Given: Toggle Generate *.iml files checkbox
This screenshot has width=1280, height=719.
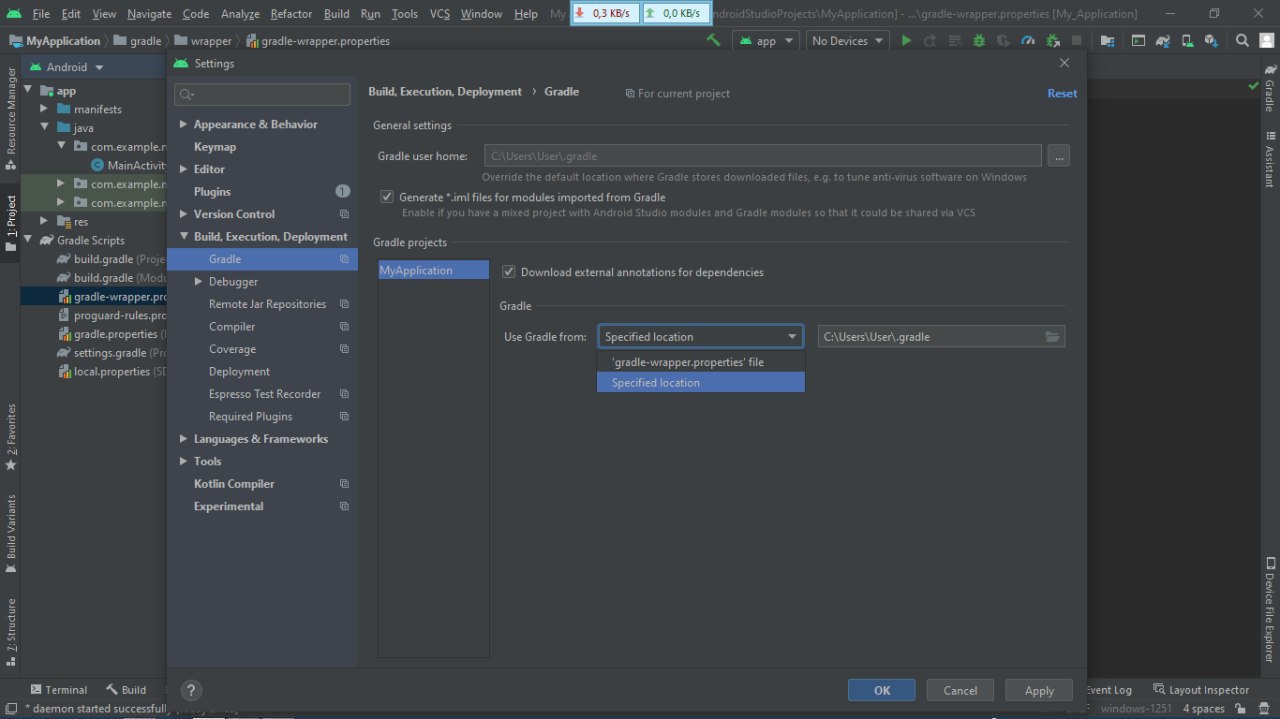Looking at the screenshot, I should click(387, 197).
